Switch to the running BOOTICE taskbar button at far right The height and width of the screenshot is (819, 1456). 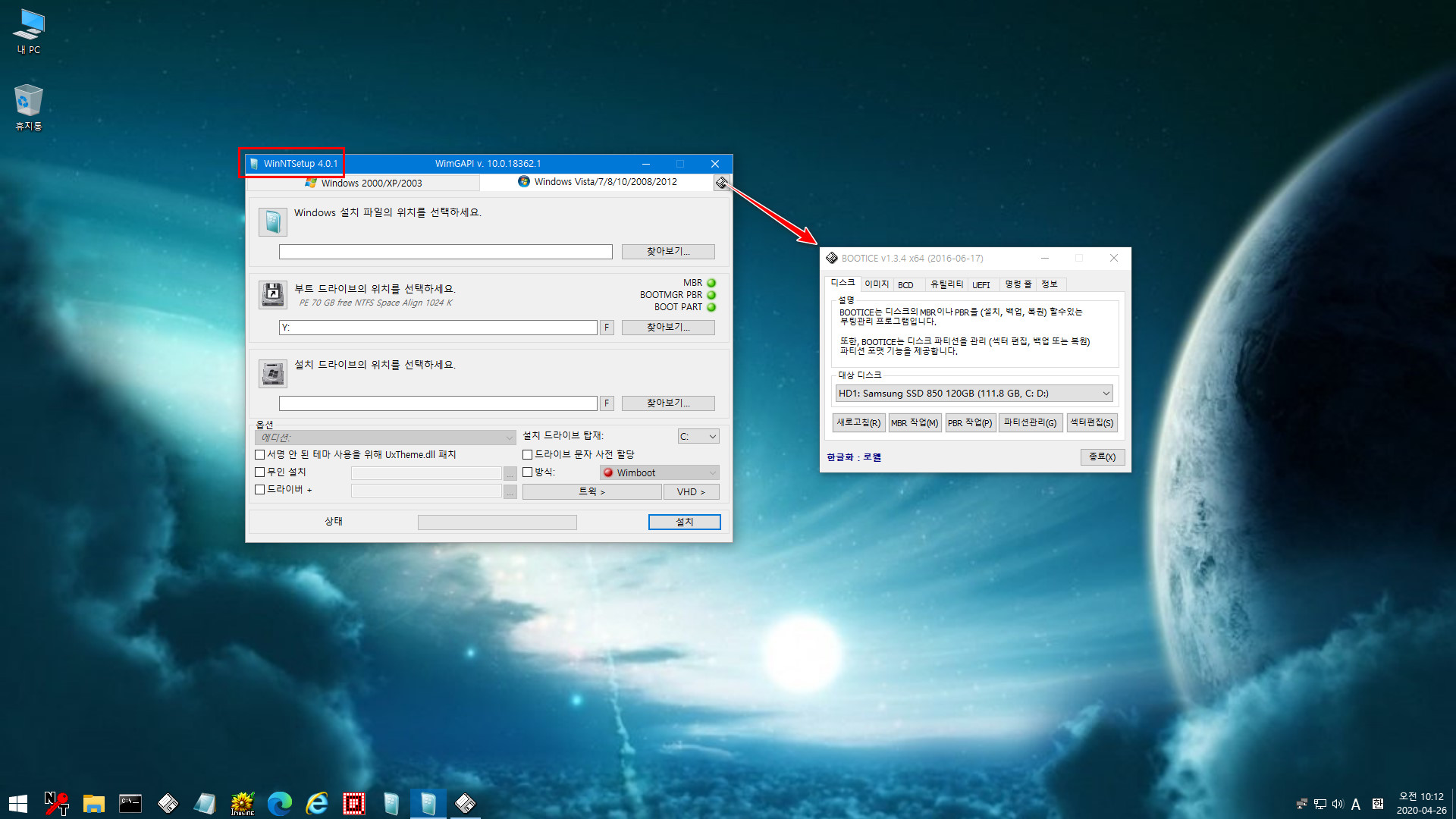pos(466,803)
